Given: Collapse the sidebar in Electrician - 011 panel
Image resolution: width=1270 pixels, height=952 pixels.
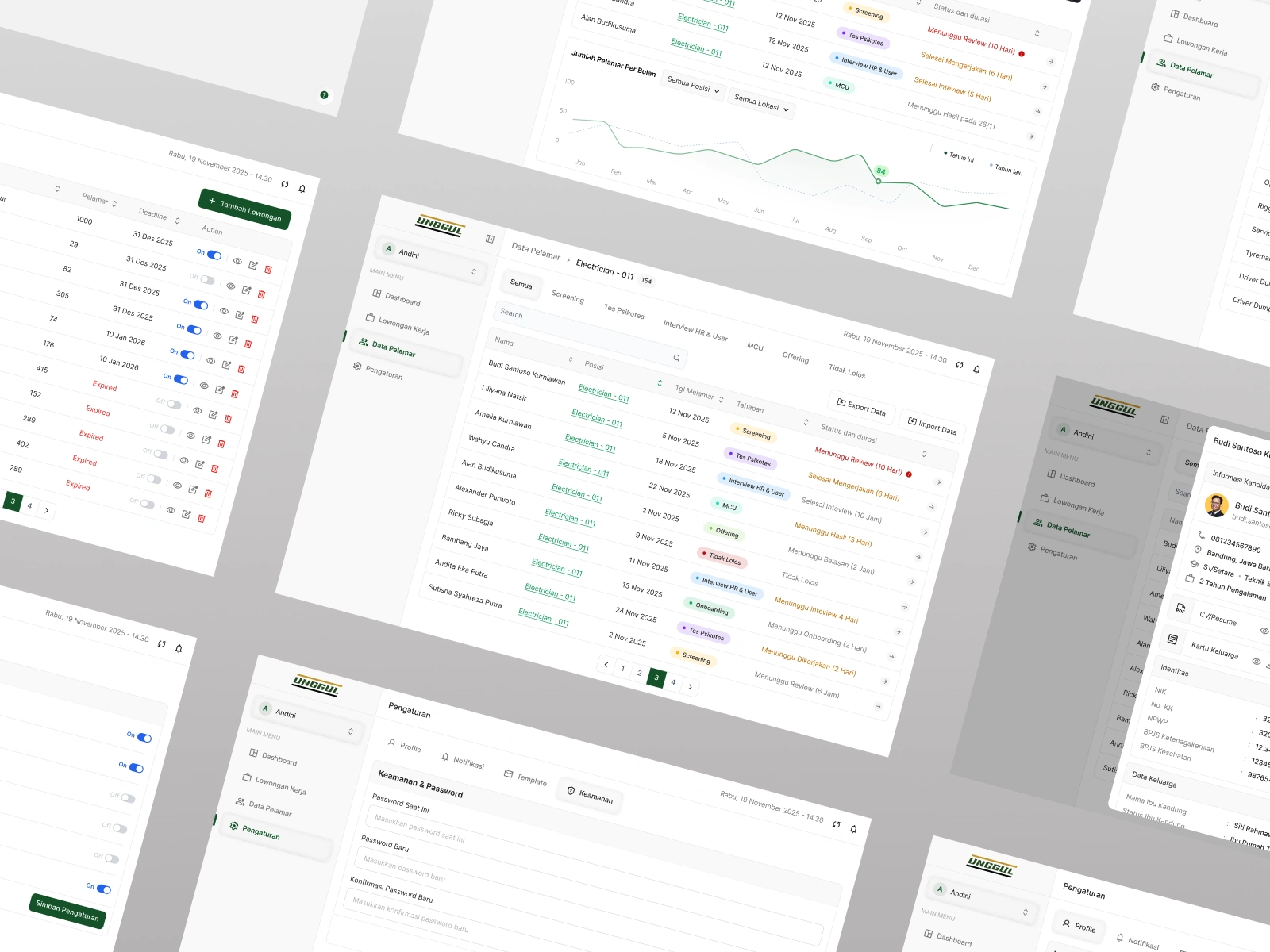Looking at the screenshot, I should [x=490, y=239].
